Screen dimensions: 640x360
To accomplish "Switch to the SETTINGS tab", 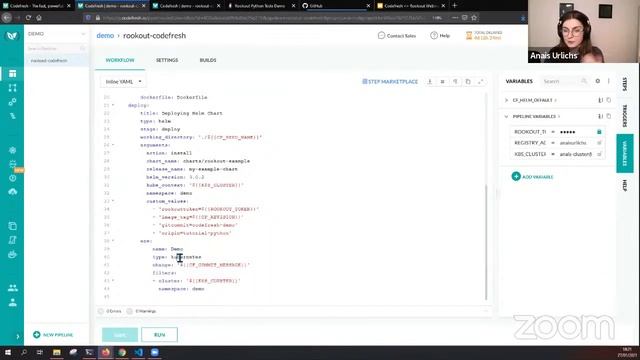I will pyautogui.click(x=167, y=60).
